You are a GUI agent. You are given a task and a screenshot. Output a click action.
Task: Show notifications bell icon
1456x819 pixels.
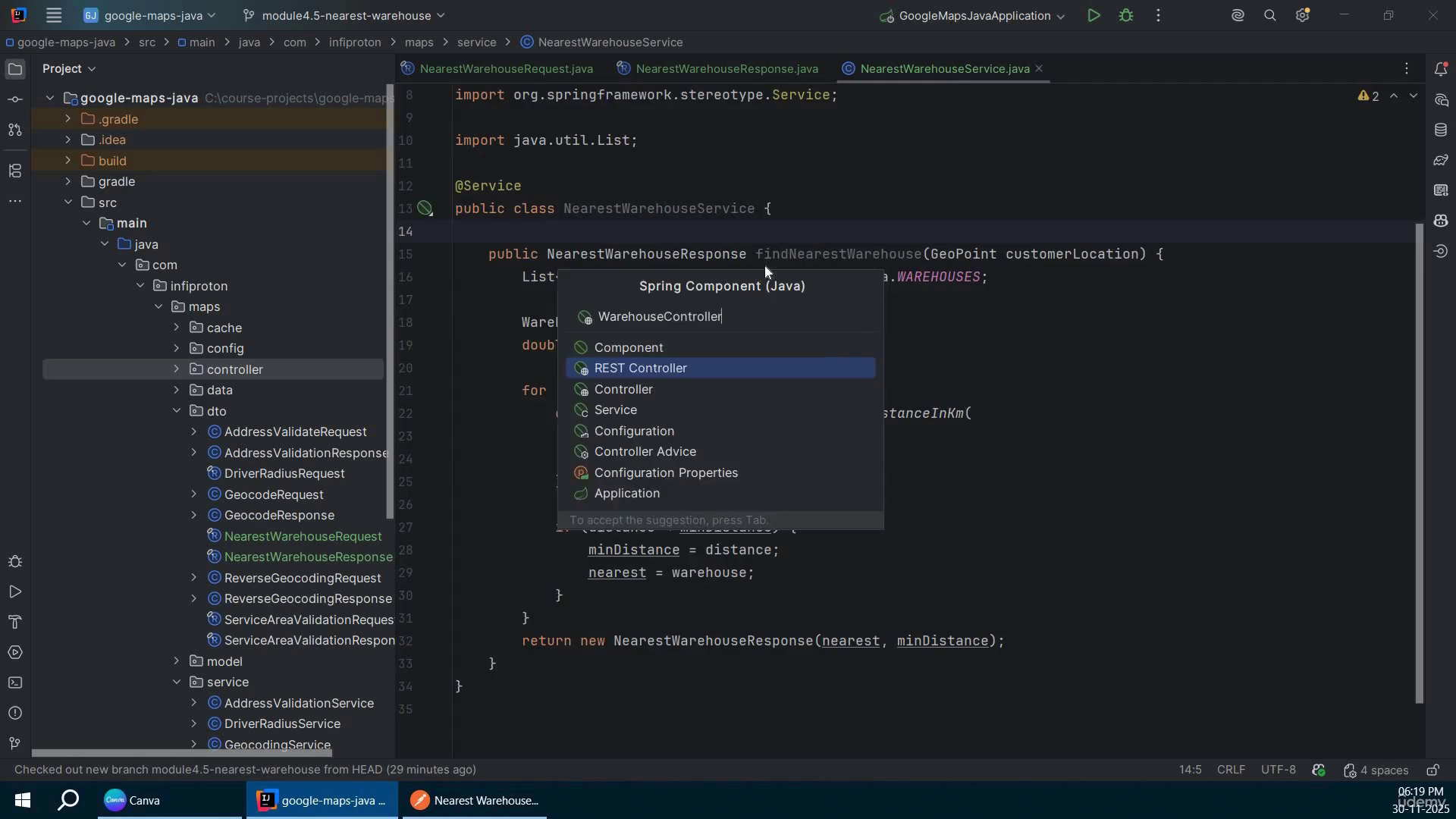point(1441,69)
